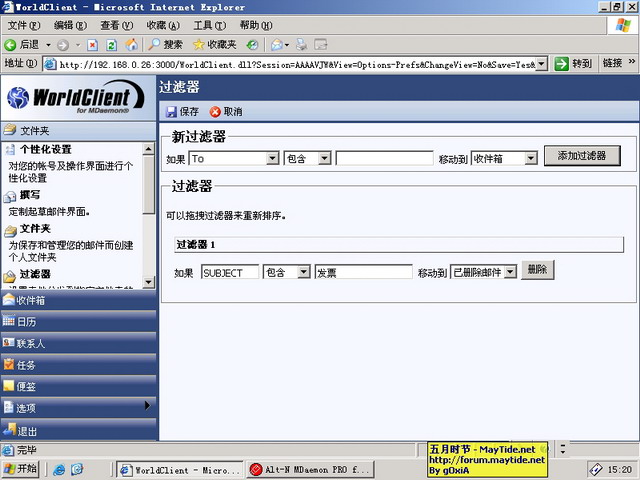Open the Tools (工具) menu
The height and width of the screenshot is (480, 640).
tap(209, 25)
